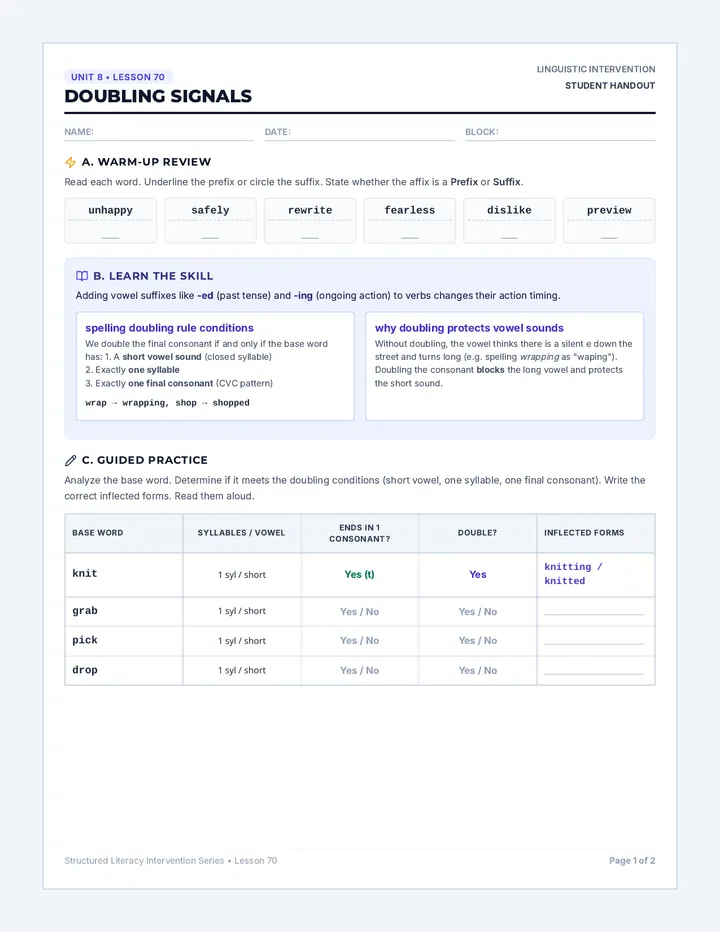
Task: Click the pencil Guided Practice icon
Action: 70,460
